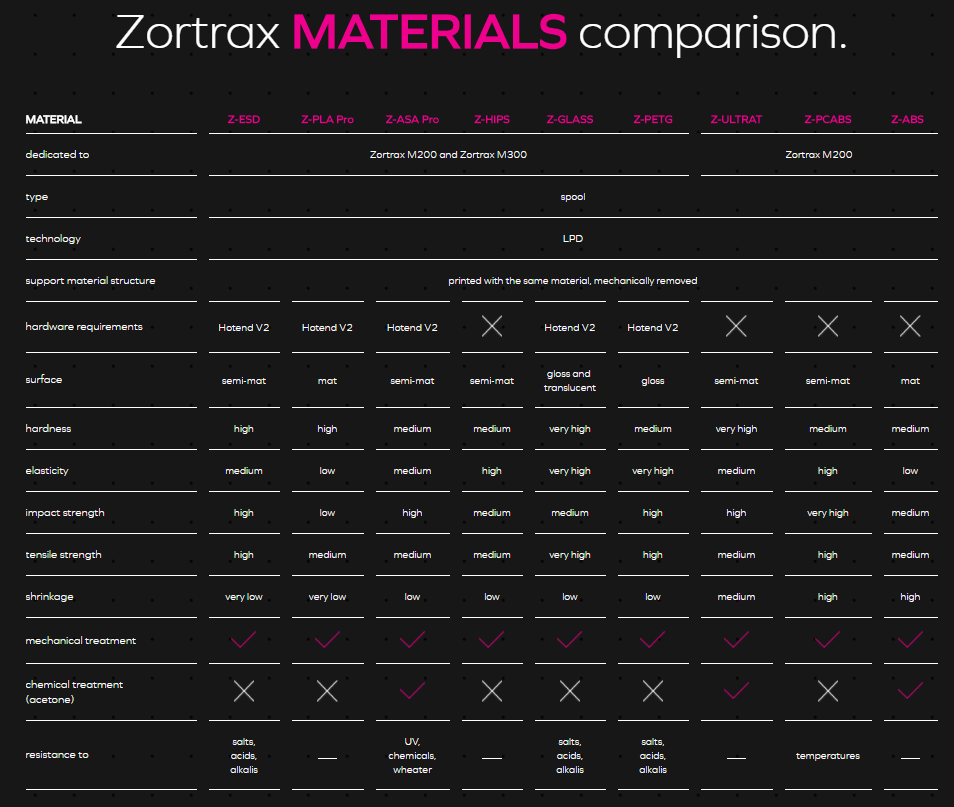The height and width of the screenshot is (807, 954).
Task: Click Z-PLA Pro mechanical treatment checkmark
Action: click(327, 640)
